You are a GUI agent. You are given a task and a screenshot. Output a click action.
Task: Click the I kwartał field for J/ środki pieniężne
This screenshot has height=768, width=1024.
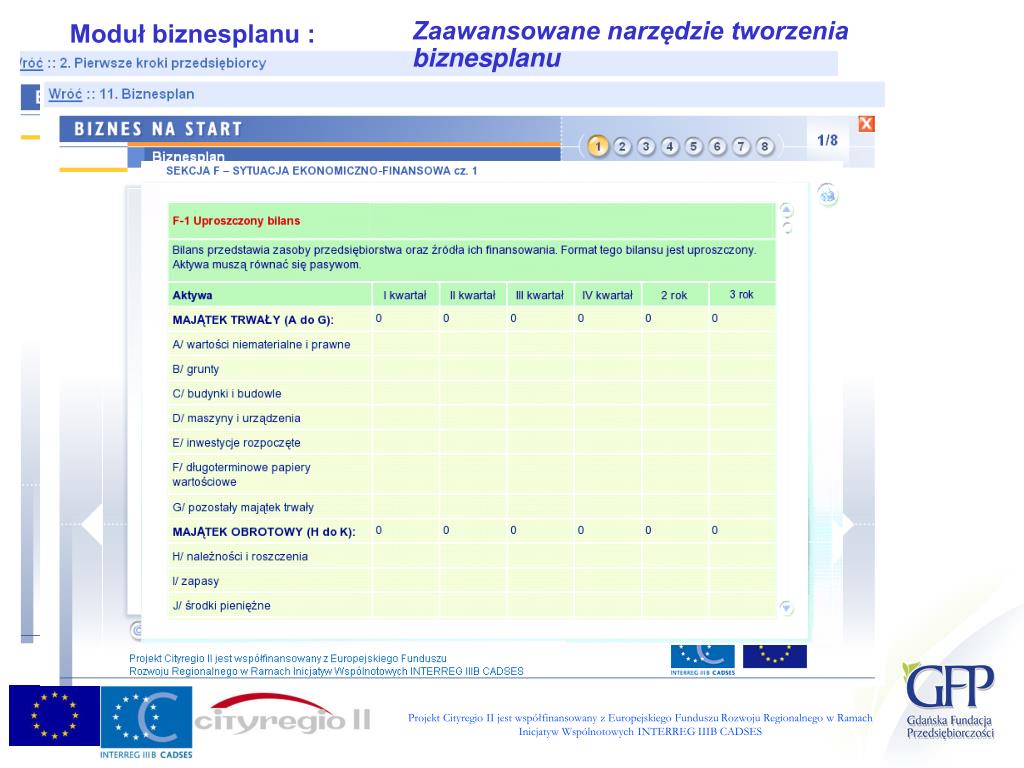tap(405, 605)
